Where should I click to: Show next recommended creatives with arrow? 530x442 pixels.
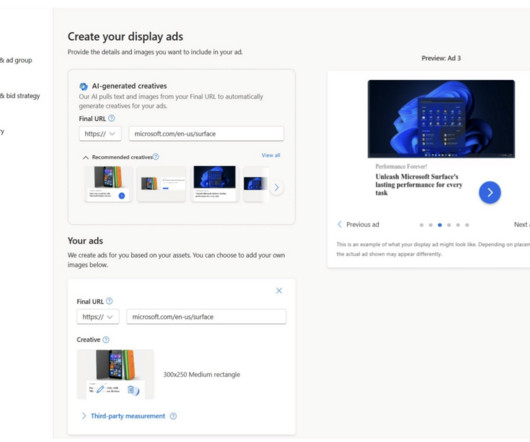(276, 188)
